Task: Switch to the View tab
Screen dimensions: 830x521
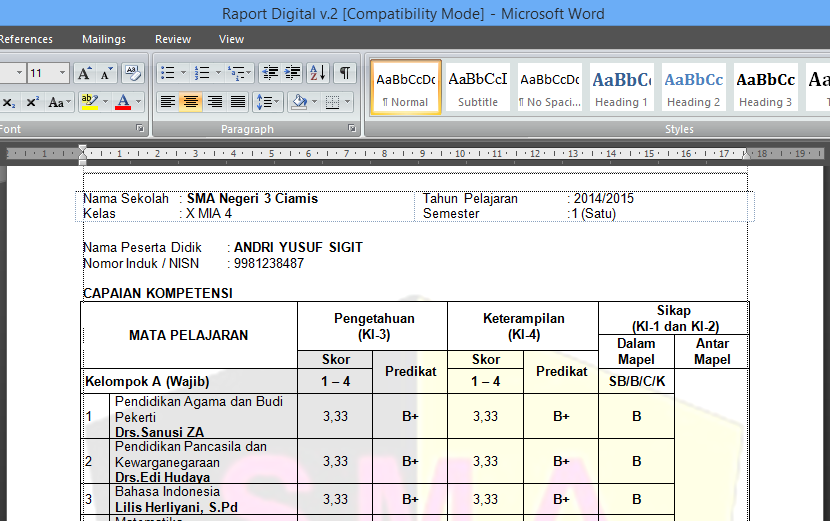Action: coord(231,39)
